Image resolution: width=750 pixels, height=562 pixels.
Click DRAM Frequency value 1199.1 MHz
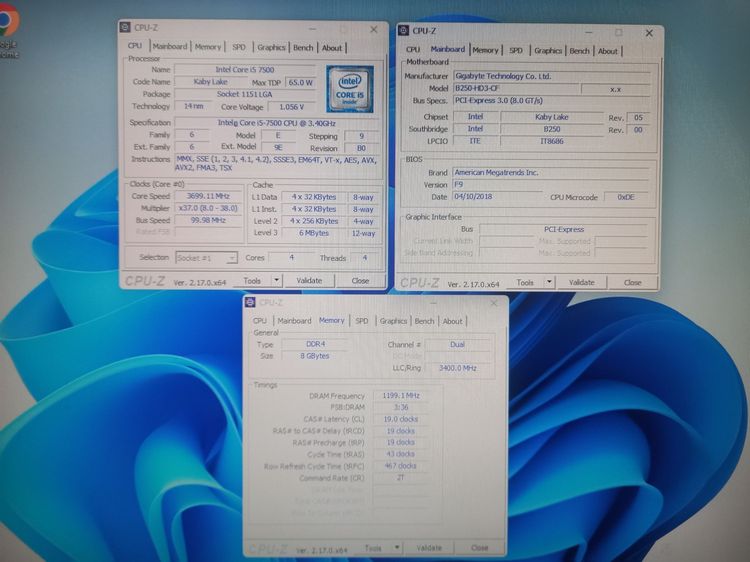pyautogui.click(x=401, y=396)
